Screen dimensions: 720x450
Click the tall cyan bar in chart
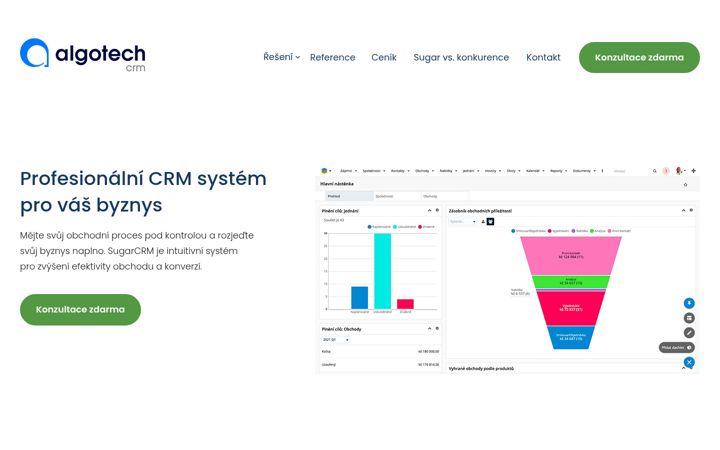tap(382, 271)
